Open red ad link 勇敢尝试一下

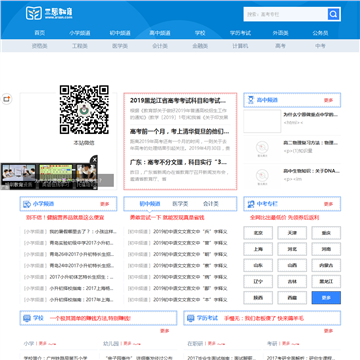167,218
